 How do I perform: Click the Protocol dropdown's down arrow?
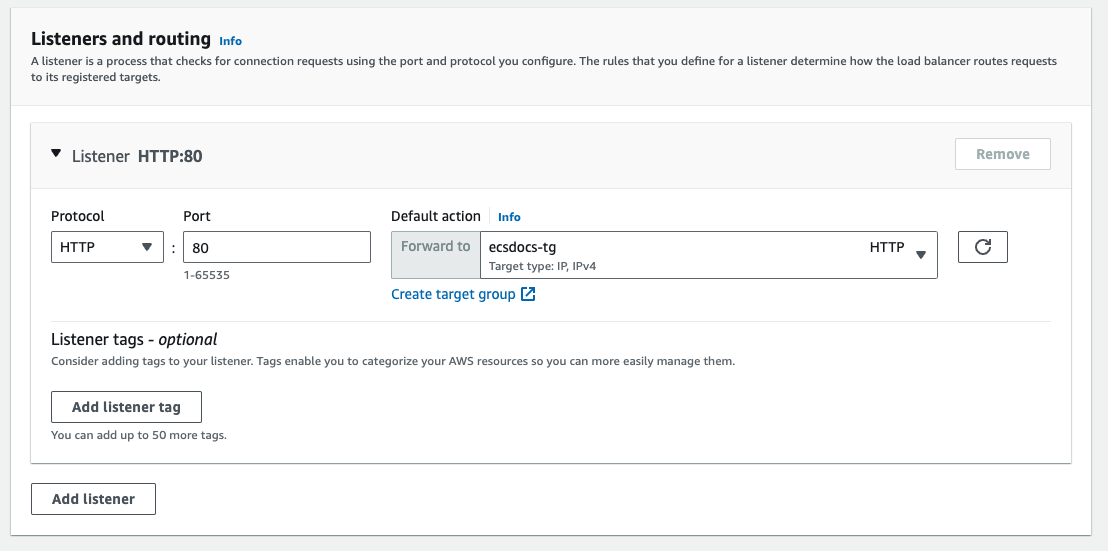(147, 247)
